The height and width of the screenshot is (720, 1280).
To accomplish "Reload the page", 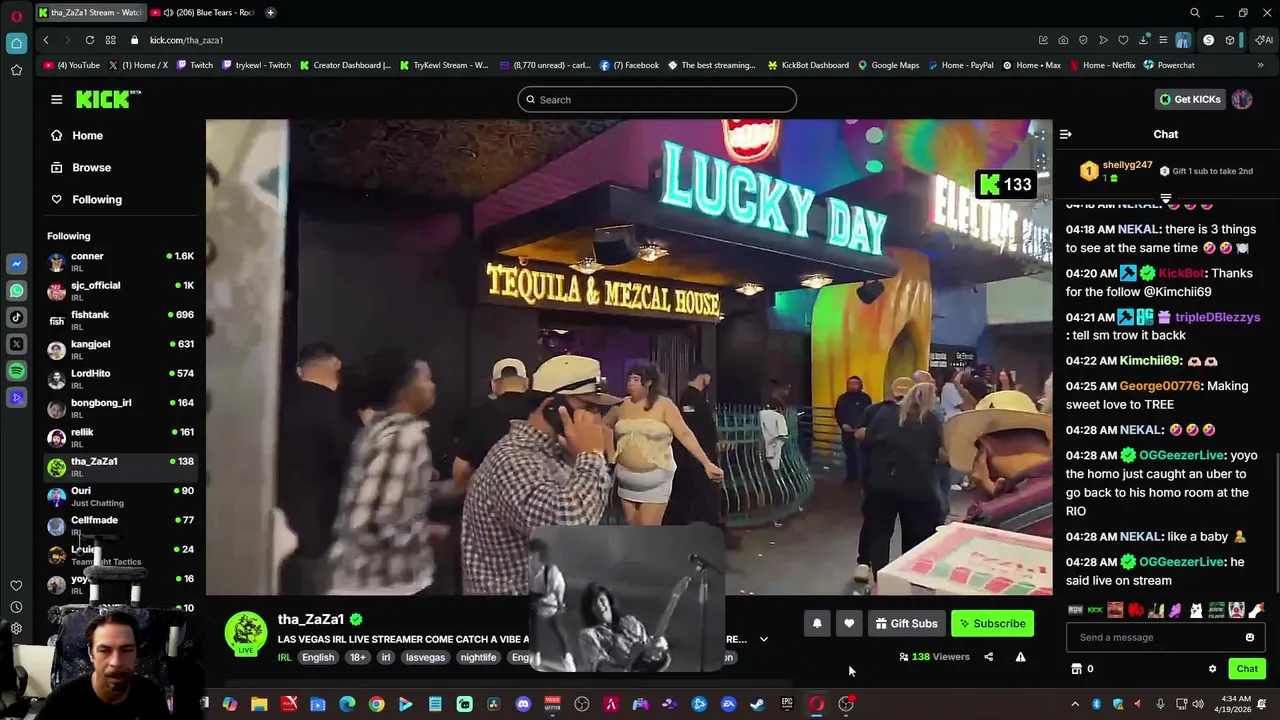I will [89, 40].
